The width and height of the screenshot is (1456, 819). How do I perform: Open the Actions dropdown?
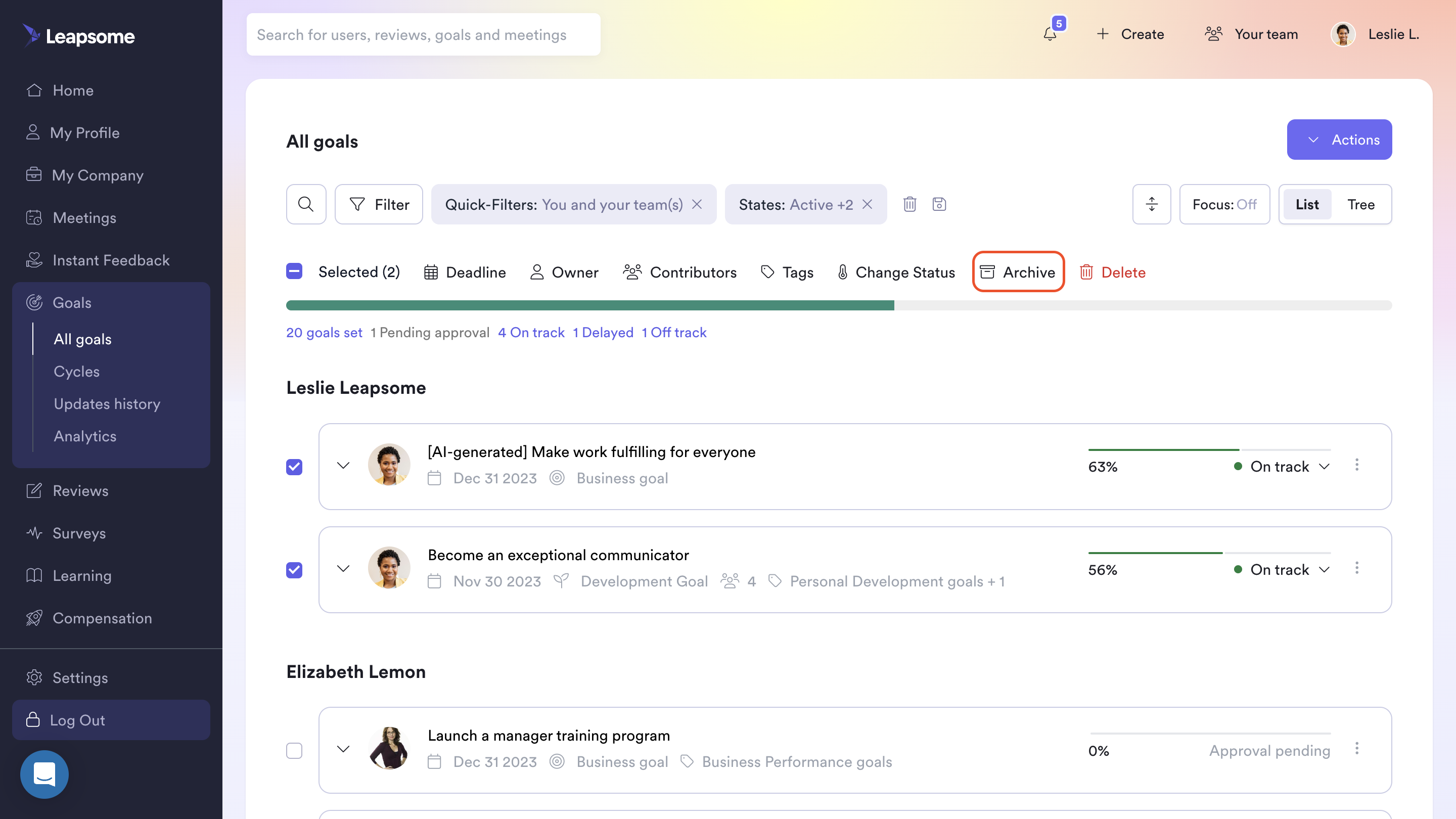click(1340, 140)
